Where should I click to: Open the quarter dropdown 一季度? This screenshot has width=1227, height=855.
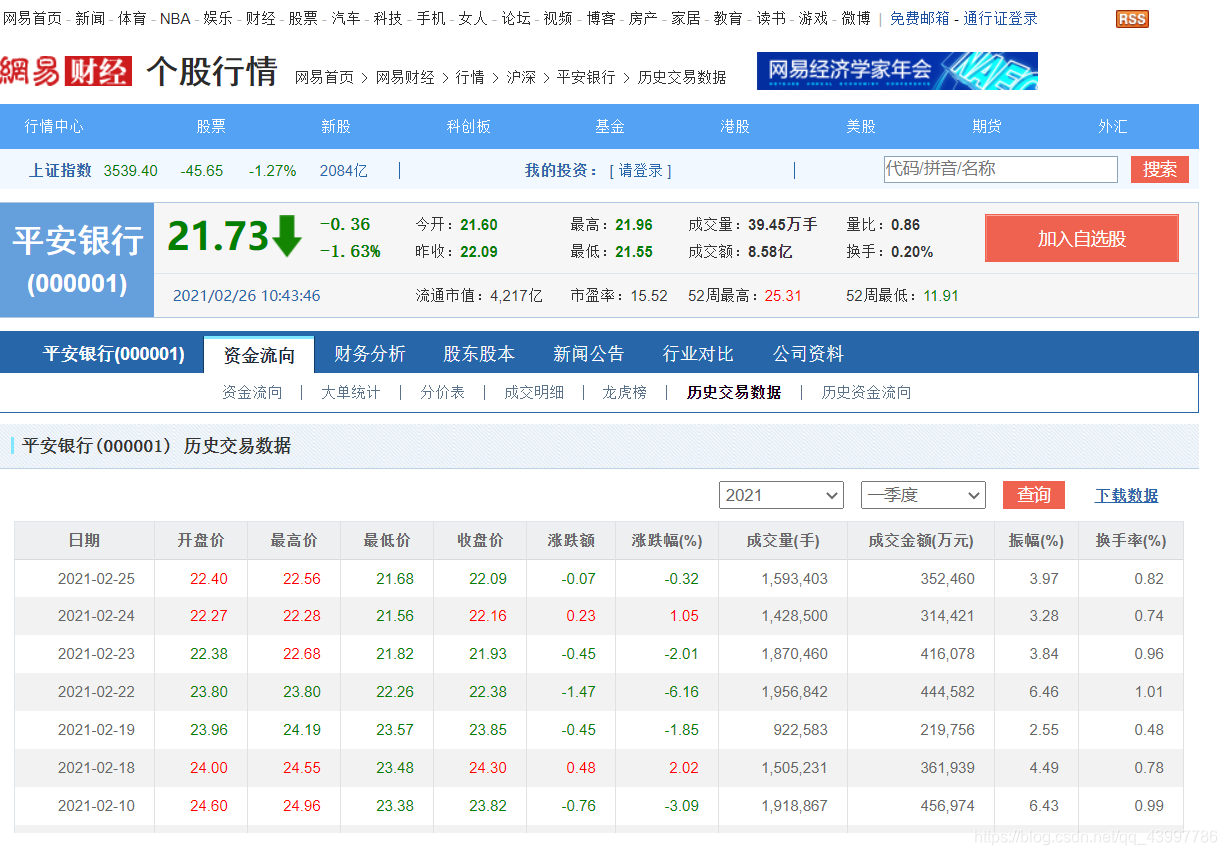pos(923,495)
